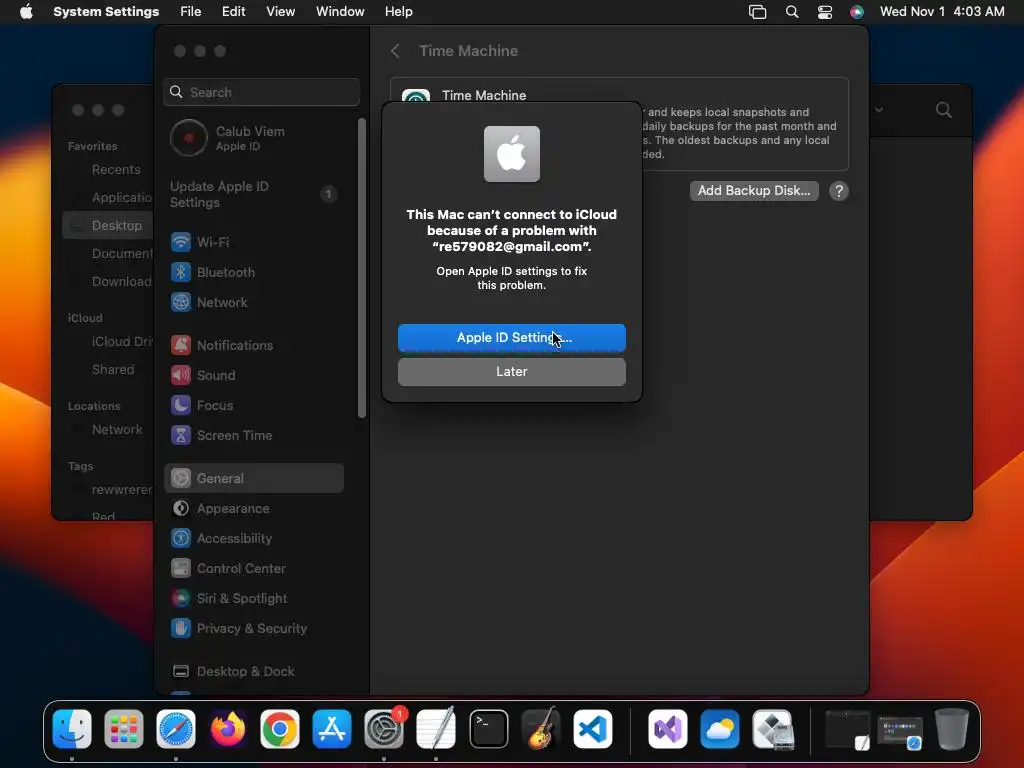Open the Trash in the Dock

(x=952, y=729)
